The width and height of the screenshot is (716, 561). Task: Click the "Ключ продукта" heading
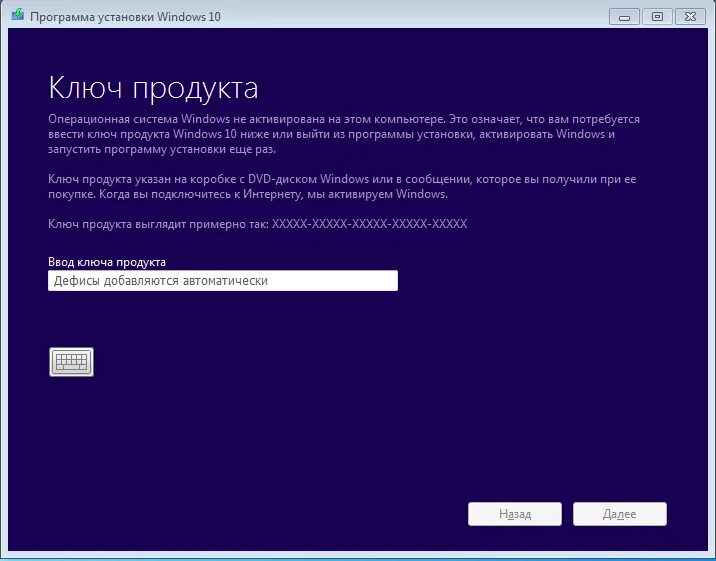point(153,87)
